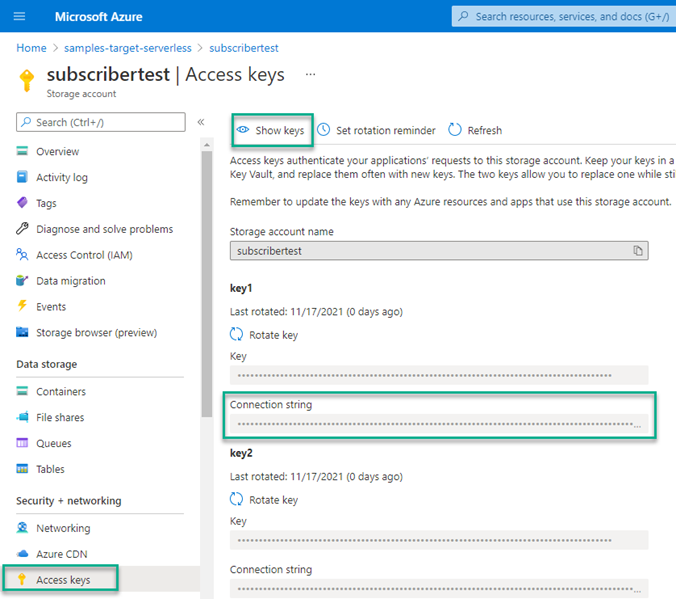Click the magnifier icon in global search

(x=463, y=16)
